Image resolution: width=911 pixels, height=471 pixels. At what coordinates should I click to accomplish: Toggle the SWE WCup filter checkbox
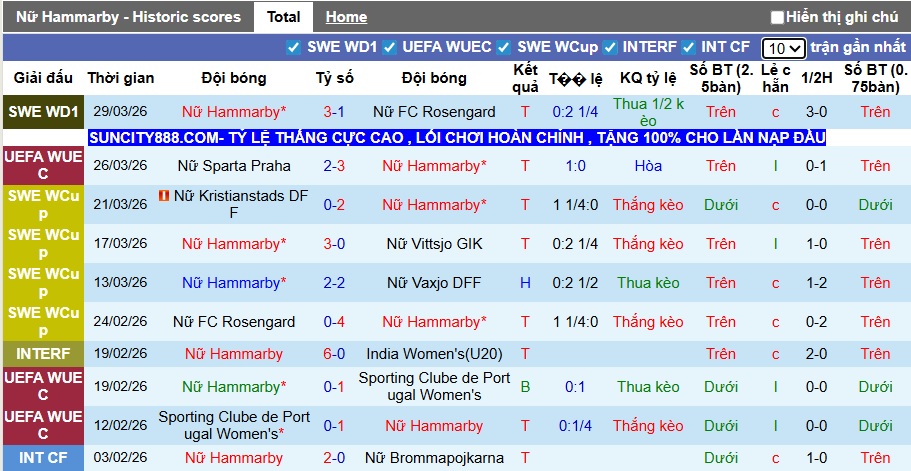coord(503,47)
